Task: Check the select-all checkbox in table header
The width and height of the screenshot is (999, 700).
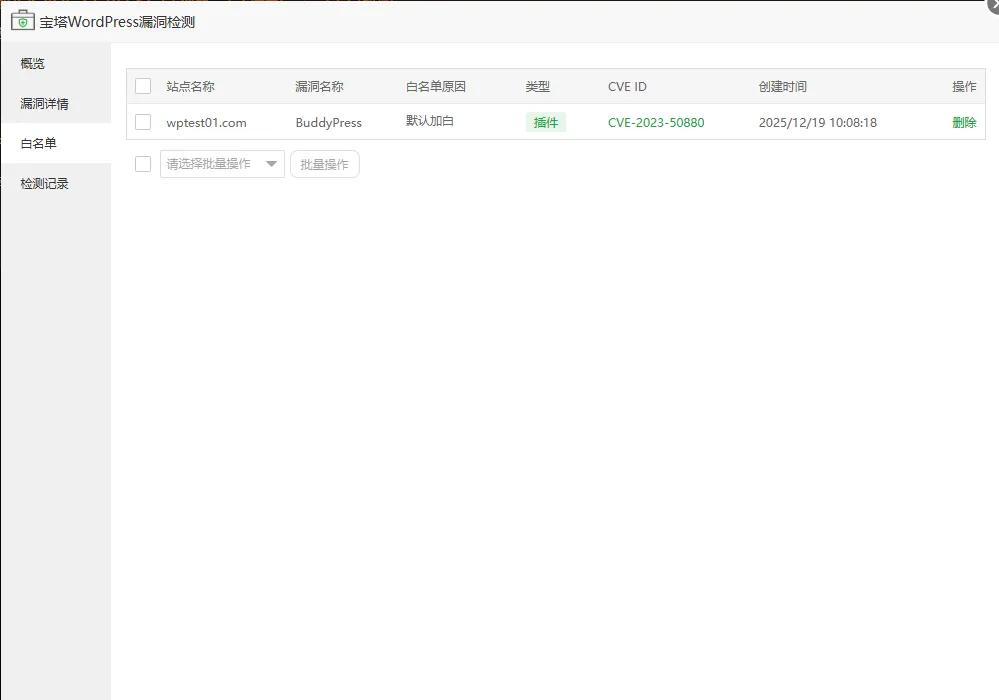Action: (x=142, y=86)
